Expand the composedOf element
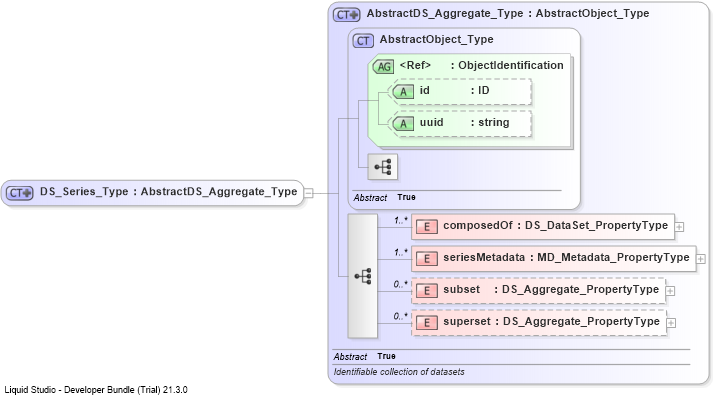The image size is (713, 395). (x=679, y=227)
